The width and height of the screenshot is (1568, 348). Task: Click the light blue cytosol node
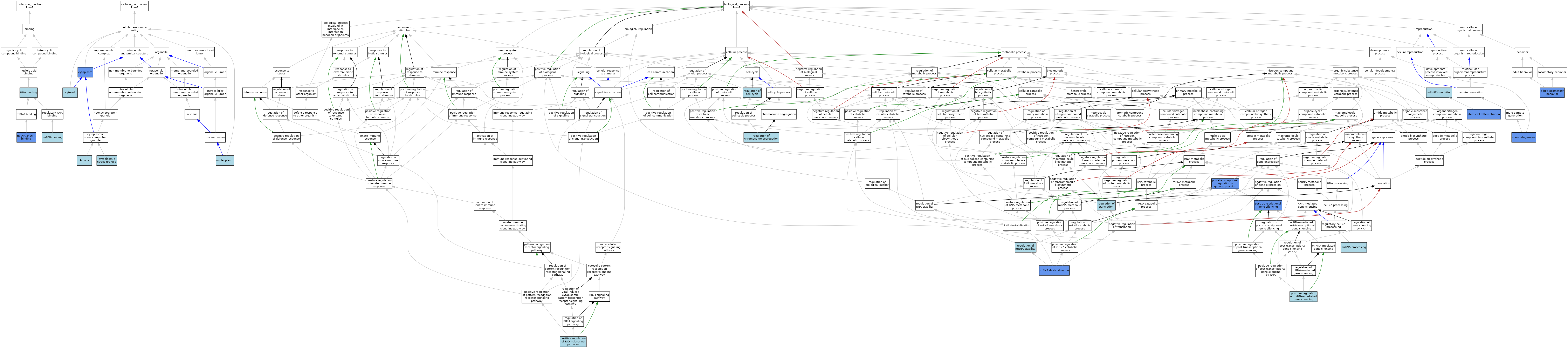[x=70, y=93]
